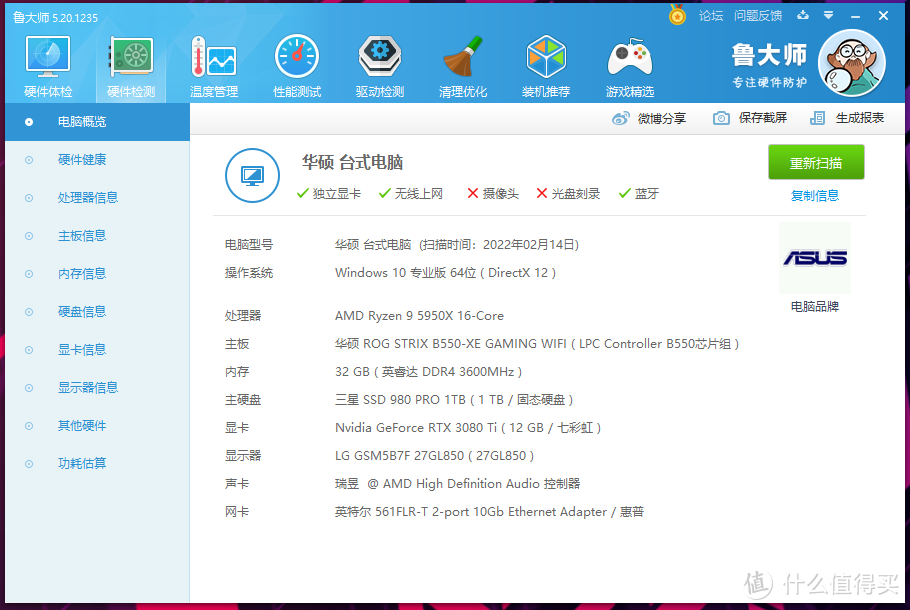Click LG 27GL850 monitor text

pos(434,456)
